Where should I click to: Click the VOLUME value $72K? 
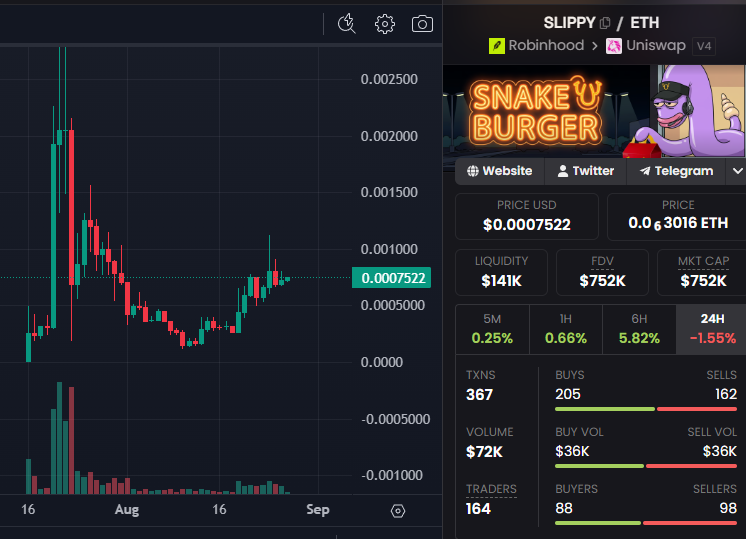tap(484, 451)
